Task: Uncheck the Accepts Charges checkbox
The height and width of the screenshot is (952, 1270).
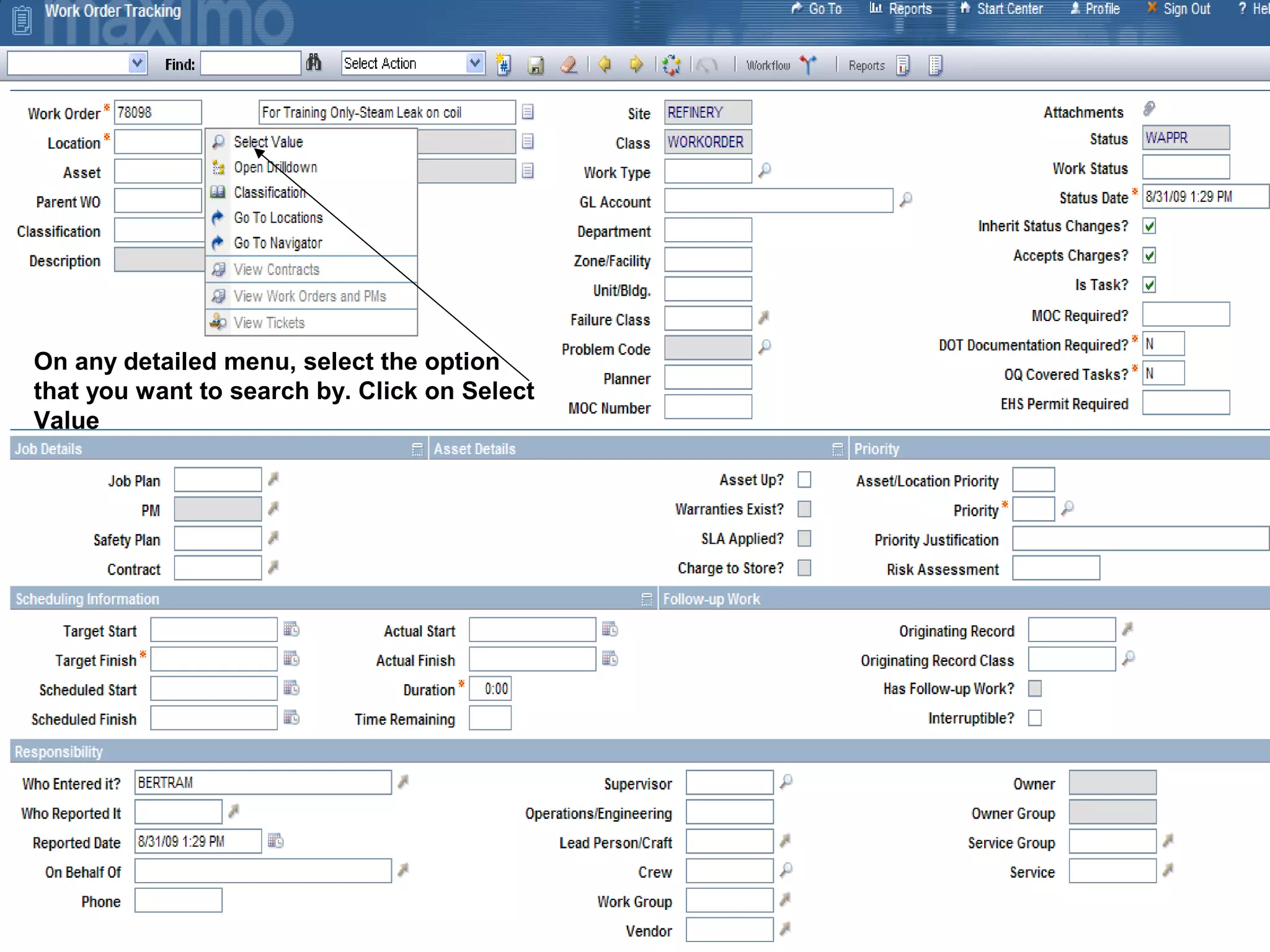Action: [x=1149, y=255]
